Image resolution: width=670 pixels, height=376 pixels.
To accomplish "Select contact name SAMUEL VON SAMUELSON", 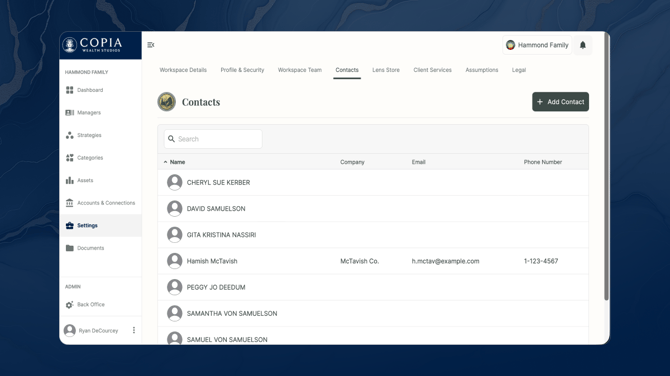I will (x=227, y=340).
